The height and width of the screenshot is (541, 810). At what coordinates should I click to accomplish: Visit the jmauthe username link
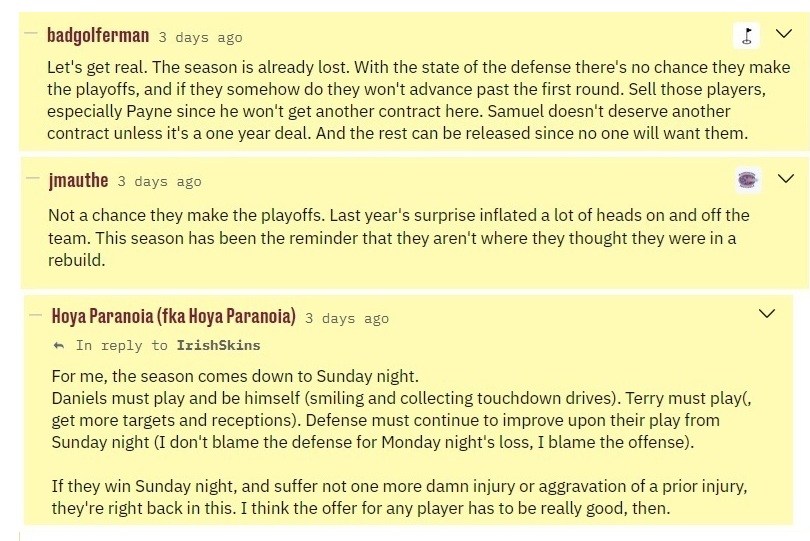(x=78, y=181)
